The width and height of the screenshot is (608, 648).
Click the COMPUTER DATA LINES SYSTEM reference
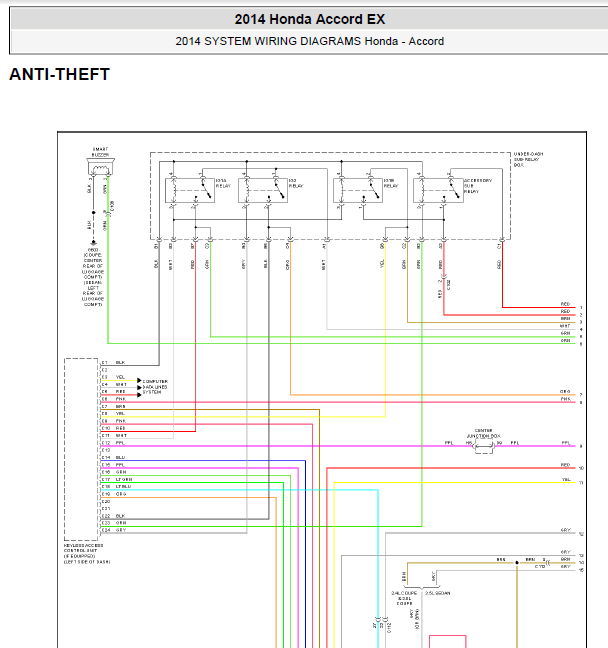(x=155, y=387)
